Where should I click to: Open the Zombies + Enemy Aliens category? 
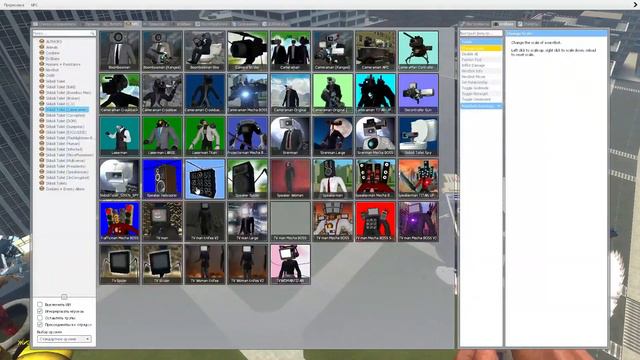coord(65,189)
